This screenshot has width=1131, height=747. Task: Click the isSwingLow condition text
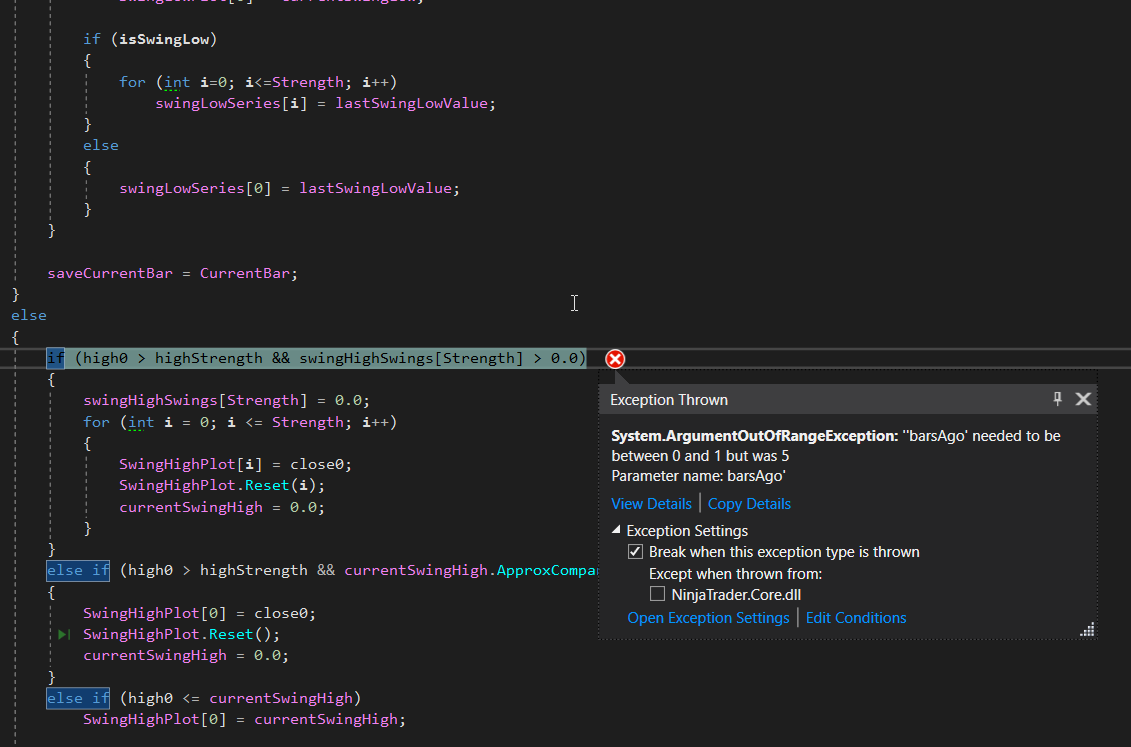[164, 40]
